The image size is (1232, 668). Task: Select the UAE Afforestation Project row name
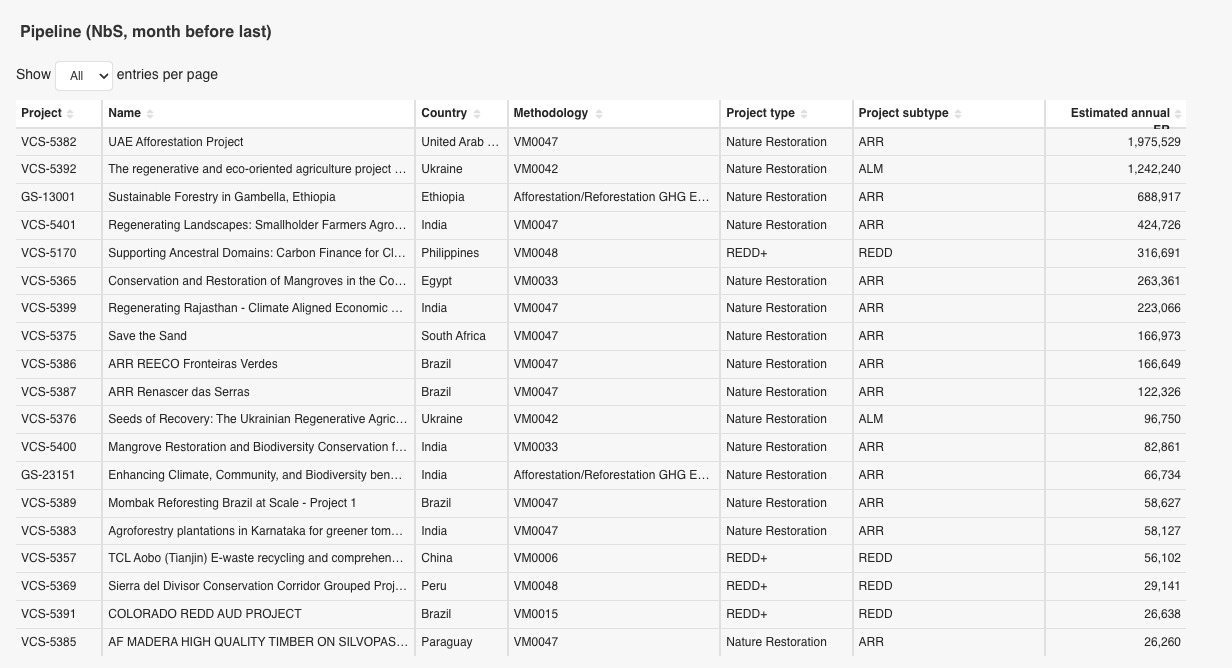[176, 142]
